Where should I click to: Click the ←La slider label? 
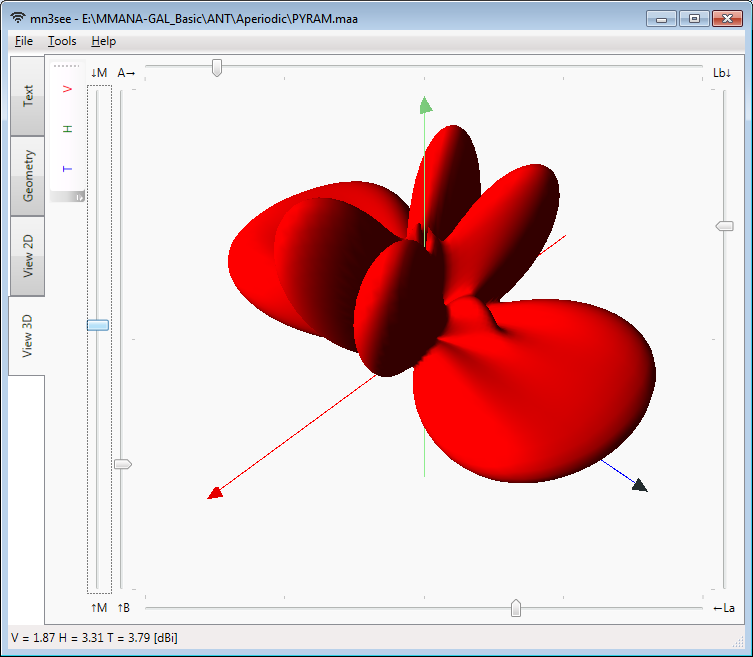(x=724, y=608)
